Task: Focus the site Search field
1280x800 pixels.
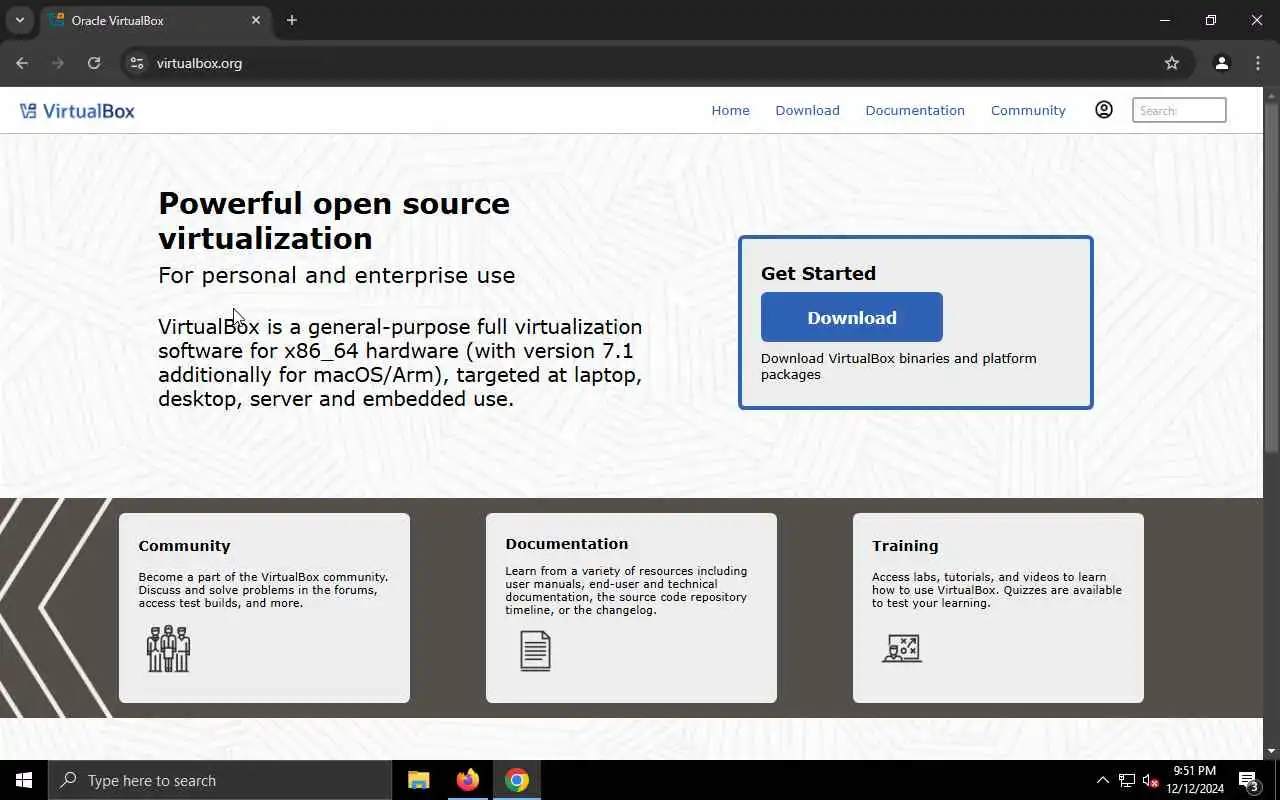Action: (1179, 110)
